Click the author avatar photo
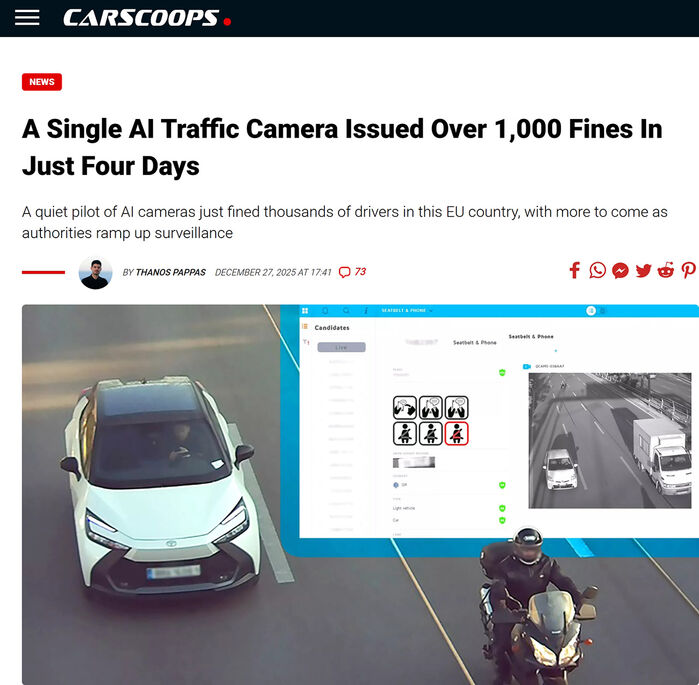699x685 pixels. coord(95,273)
